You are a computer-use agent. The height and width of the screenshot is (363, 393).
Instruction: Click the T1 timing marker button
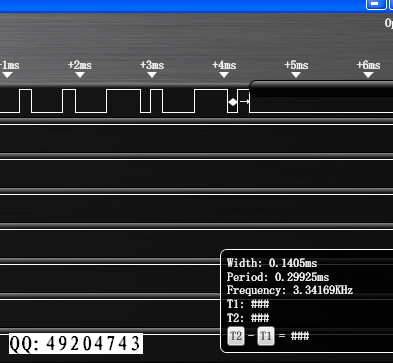coord(266,336)
